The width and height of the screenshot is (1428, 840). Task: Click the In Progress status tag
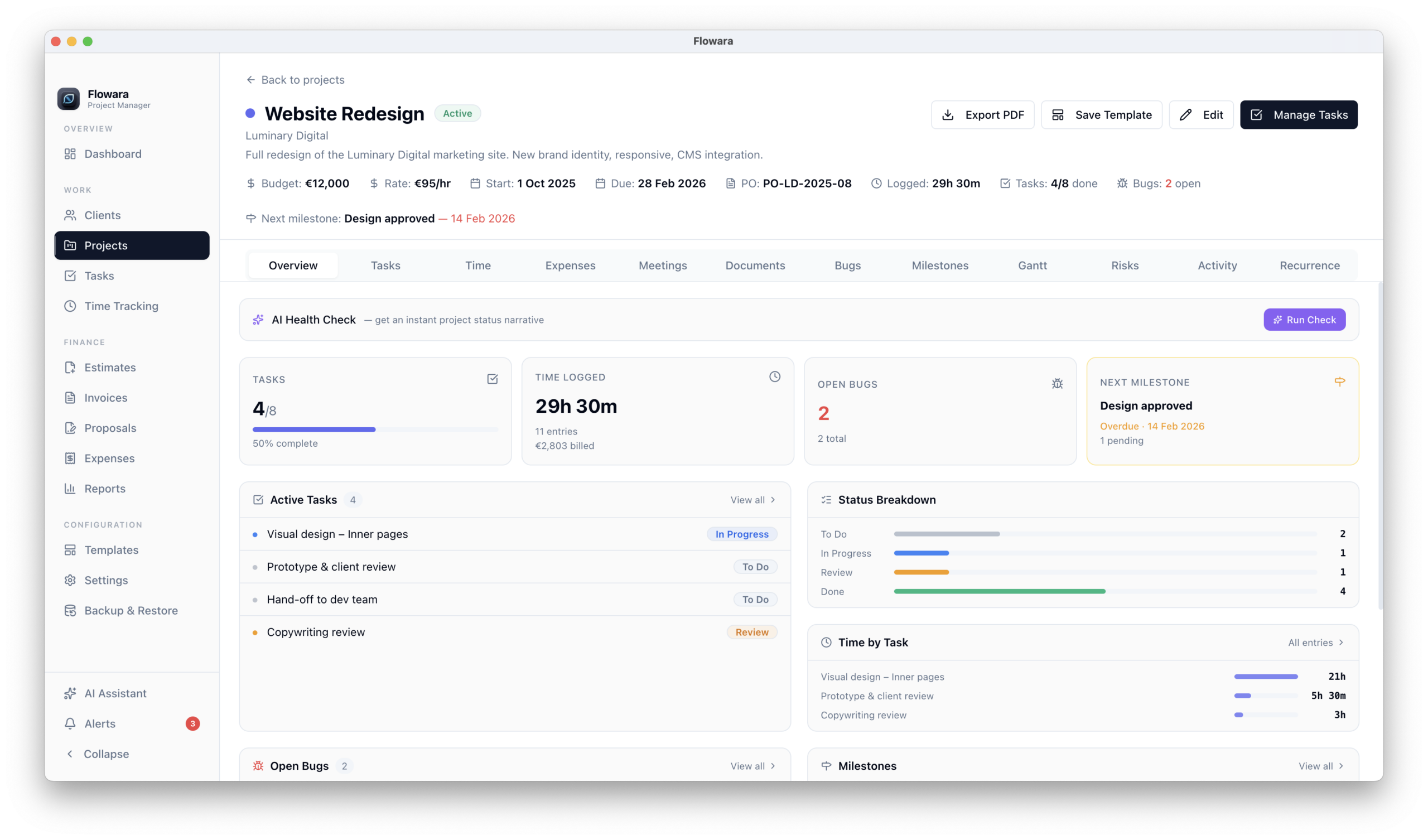tap(742, 534)
